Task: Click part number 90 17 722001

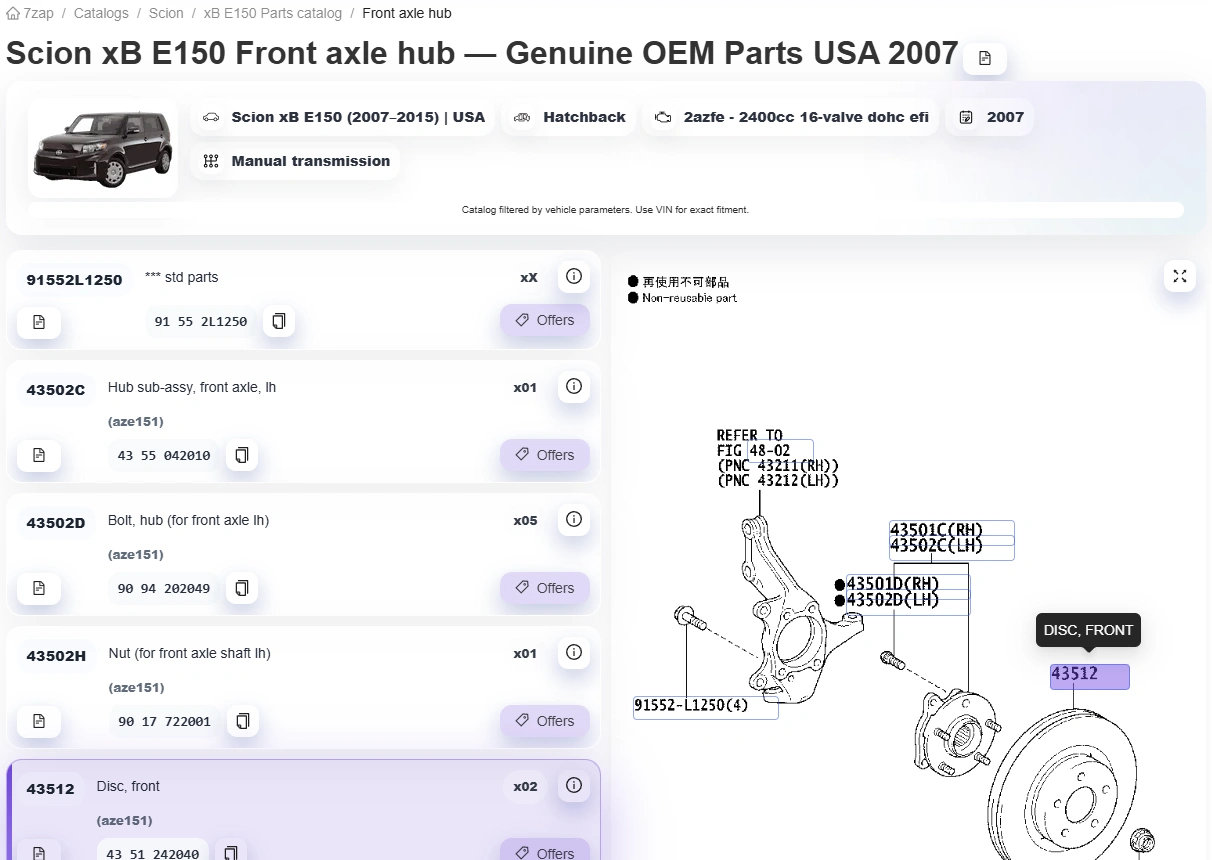Action: tap(164, 721)
